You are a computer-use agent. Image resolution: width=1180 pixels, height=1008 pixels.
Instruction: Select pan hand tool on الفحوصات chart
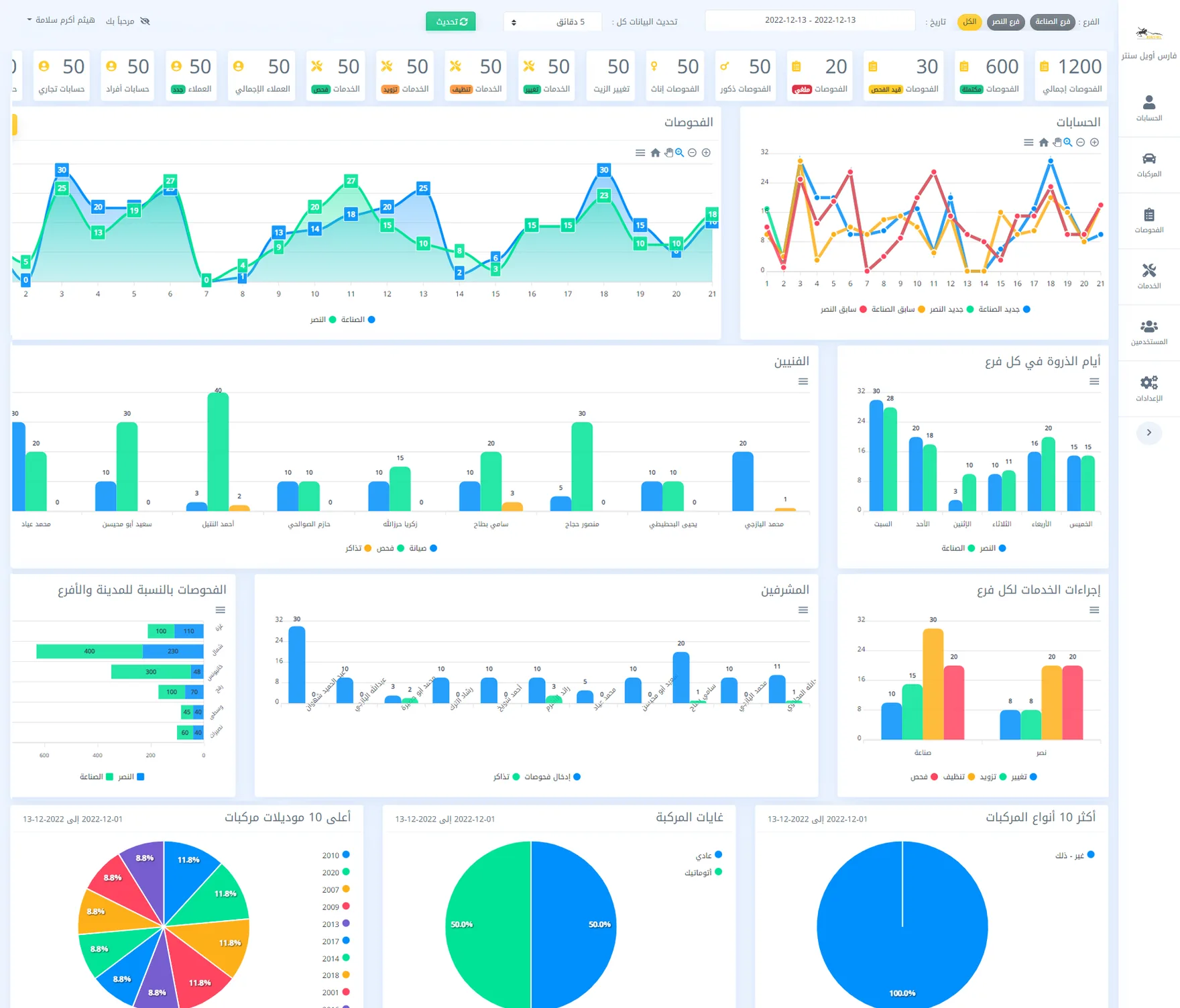(668, 153)
